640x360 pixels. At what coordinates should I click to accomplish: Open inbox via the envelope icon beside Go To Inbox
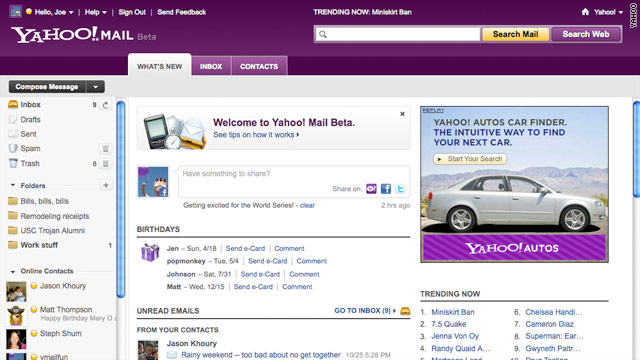(405, 311)
